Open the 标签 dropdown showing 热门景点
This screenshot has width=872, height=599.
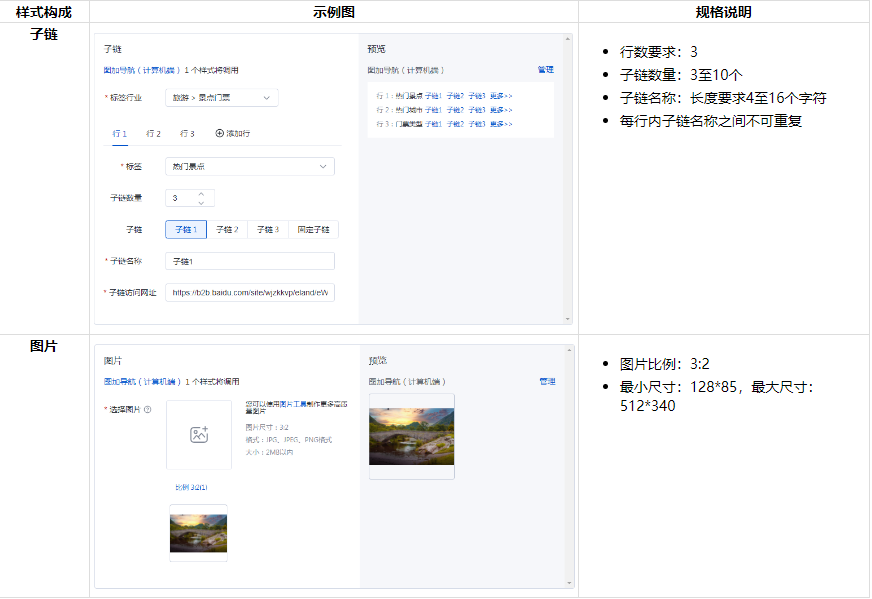pyautogui.click(x=250, y=166)
